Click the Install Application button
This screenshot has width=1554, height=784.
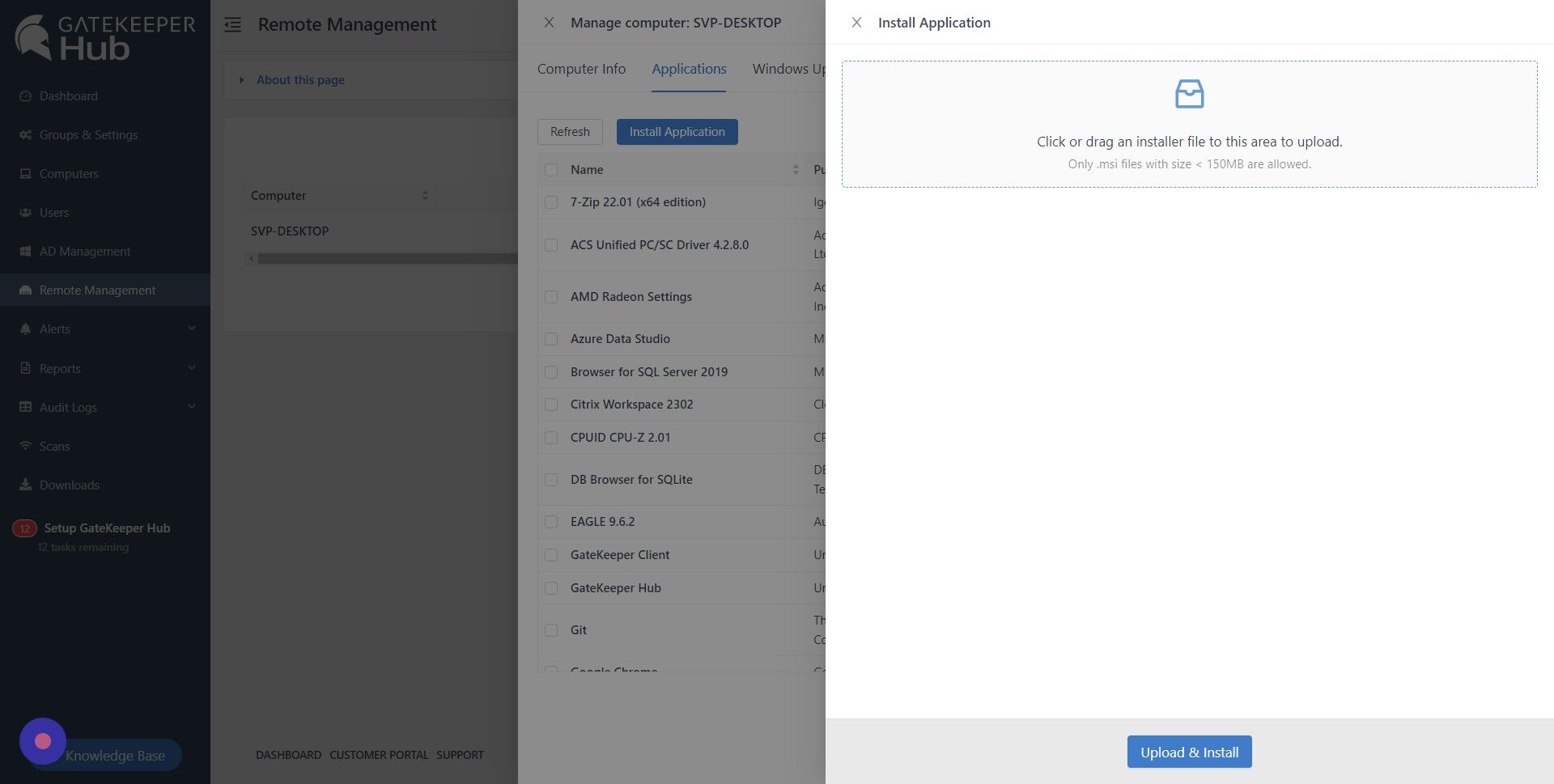click(x=677, y=132)
